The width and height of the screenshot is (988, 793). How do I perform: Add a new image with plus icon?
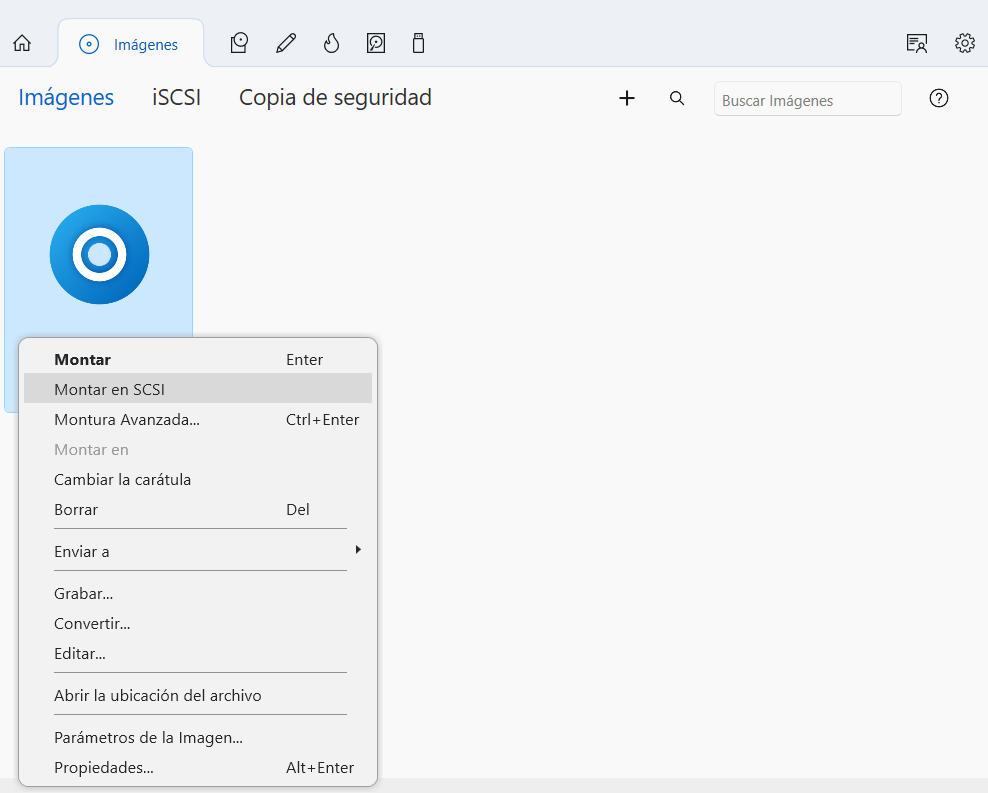(627, 98)
